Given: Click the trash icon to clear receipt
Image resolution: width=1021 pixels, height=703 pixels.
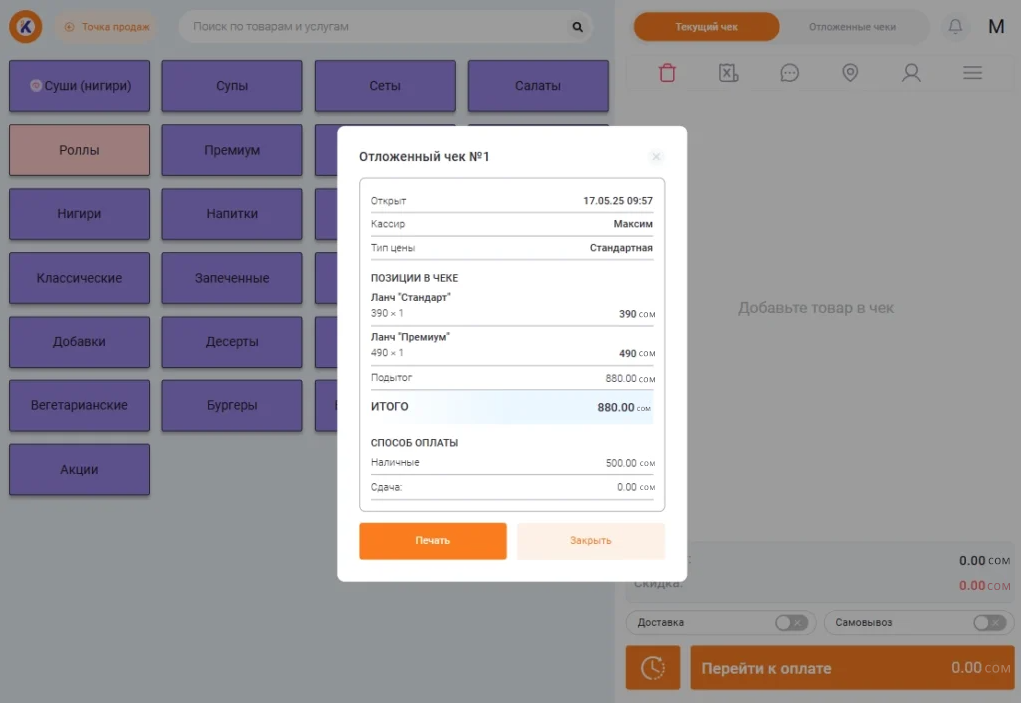Looking at the screenshot, I should 667,73.
